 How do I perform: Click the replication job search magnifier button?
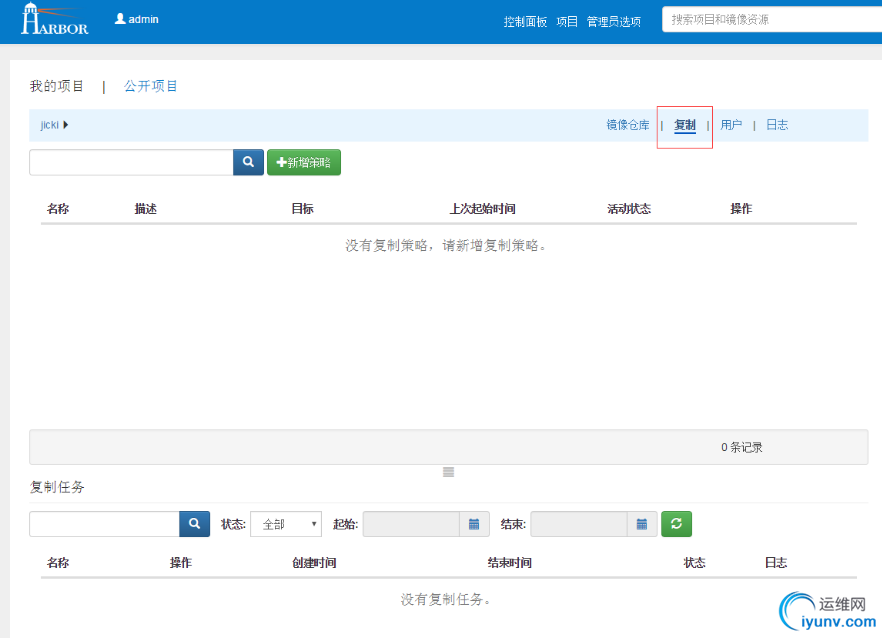click(195, 524)
